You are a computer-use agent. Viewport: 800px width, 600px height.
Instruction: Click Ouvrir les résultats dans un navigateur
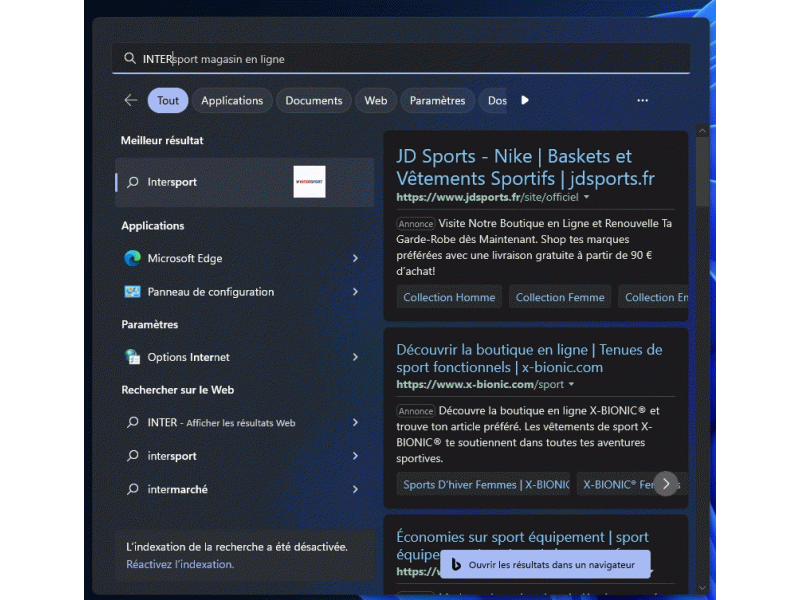coord(545,564)
